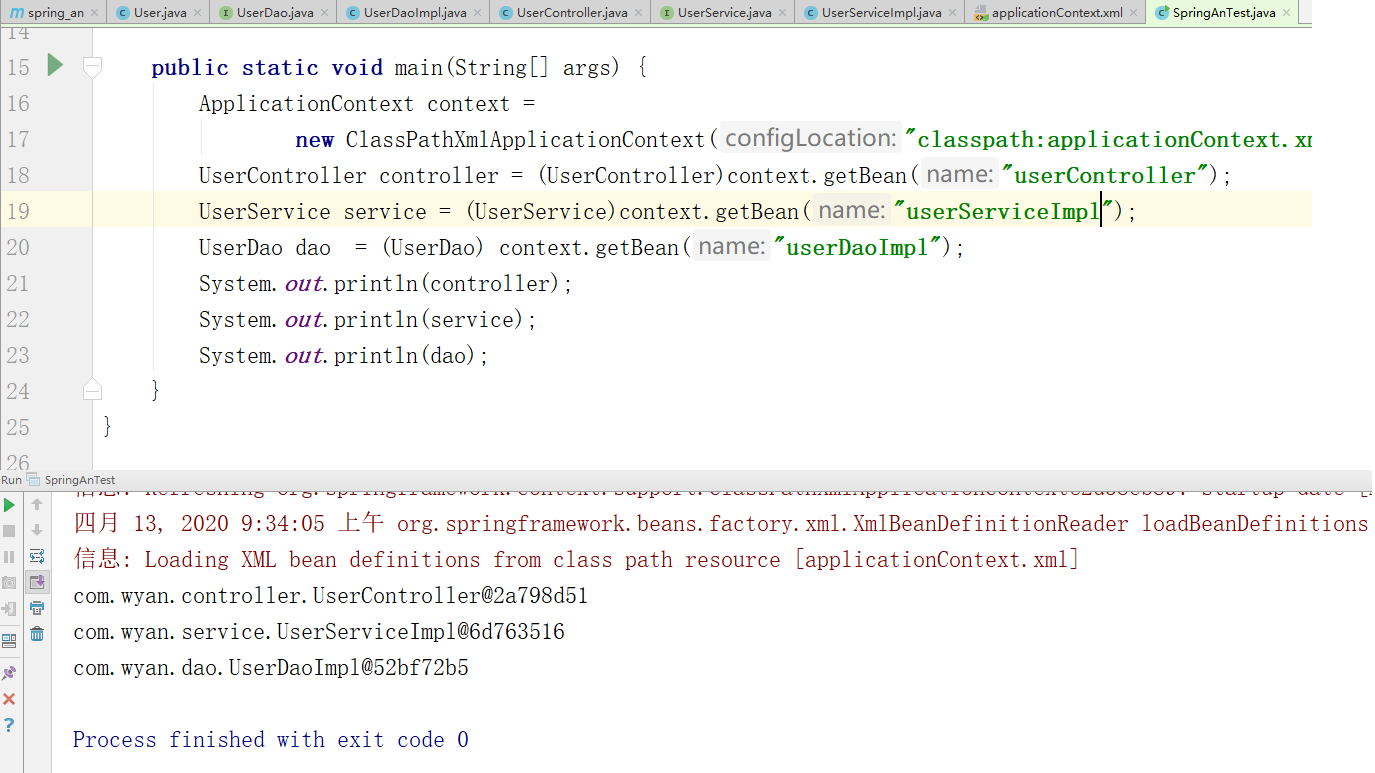Click line number 19 in gutter
Image resolution: width=1375 pixels, height=773 pixels.
(x=18, y=212)
